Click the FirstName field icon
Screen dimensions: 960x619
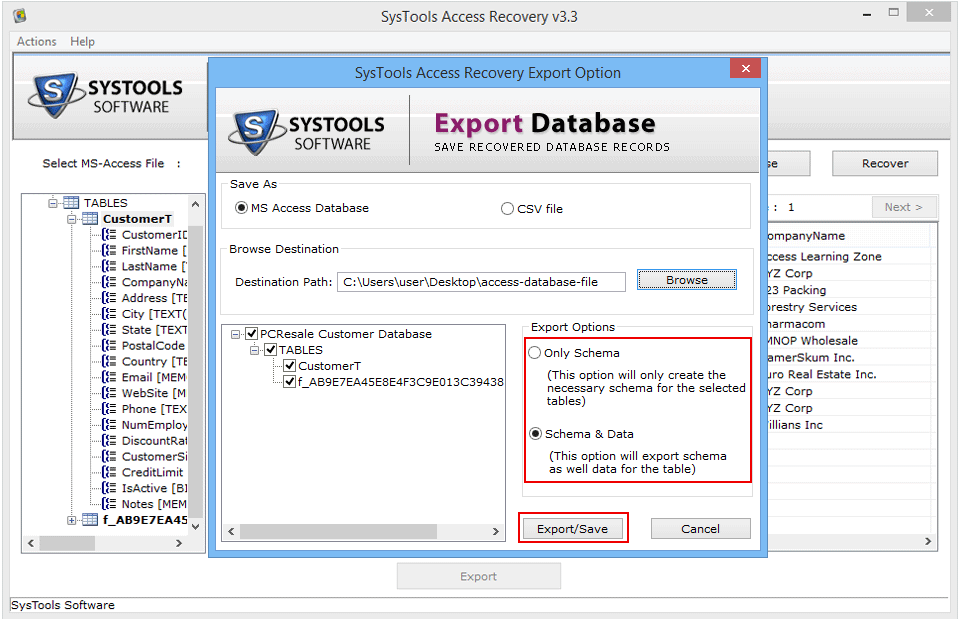tap(109, 250)
